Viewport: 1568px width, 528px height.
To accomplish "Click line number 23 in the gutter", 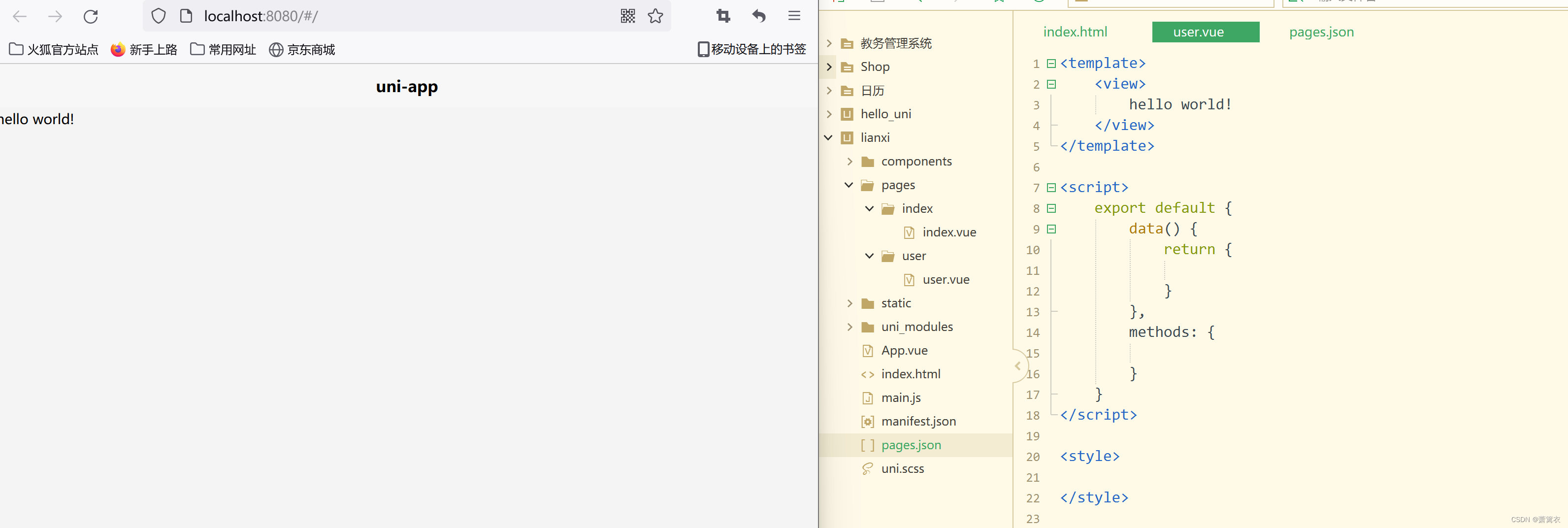I will click(x=1033, y=519).
